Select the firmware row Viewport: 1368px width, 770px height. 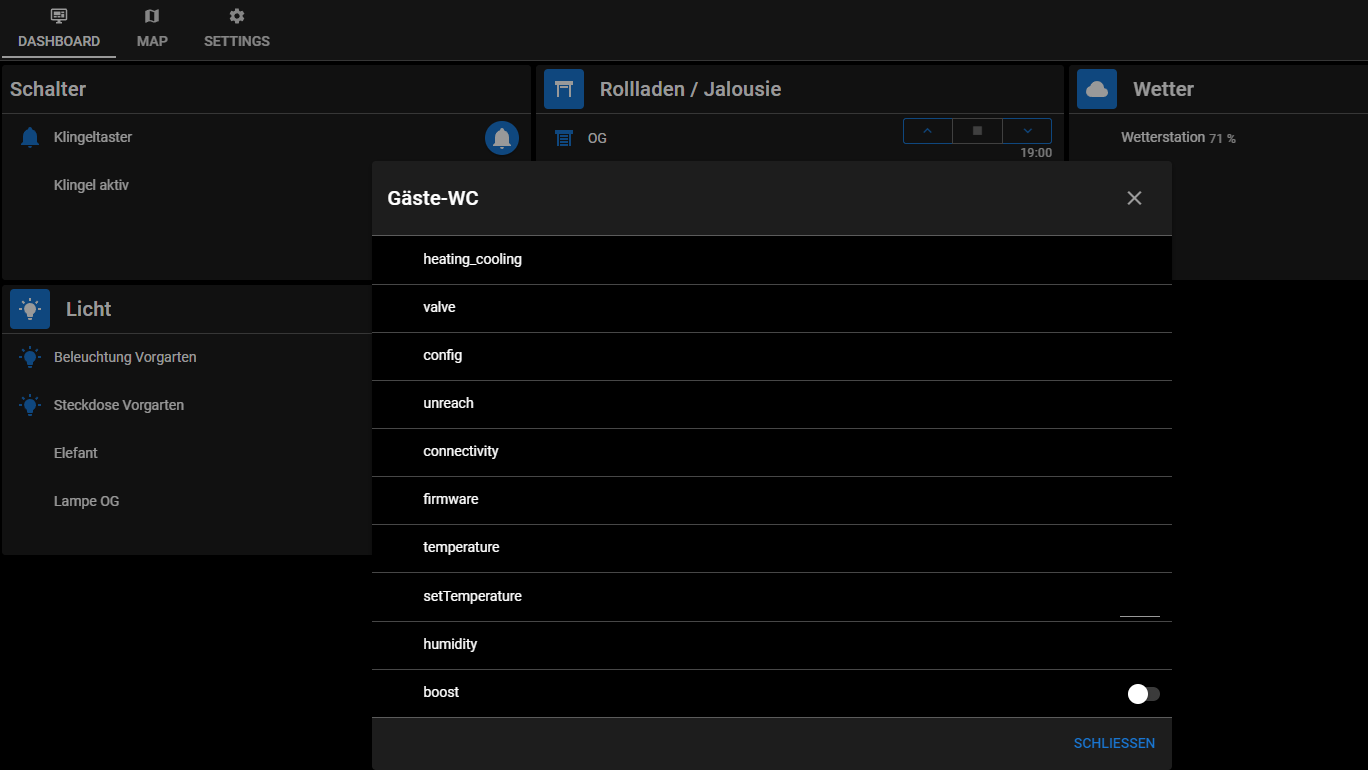pos(772,500)
